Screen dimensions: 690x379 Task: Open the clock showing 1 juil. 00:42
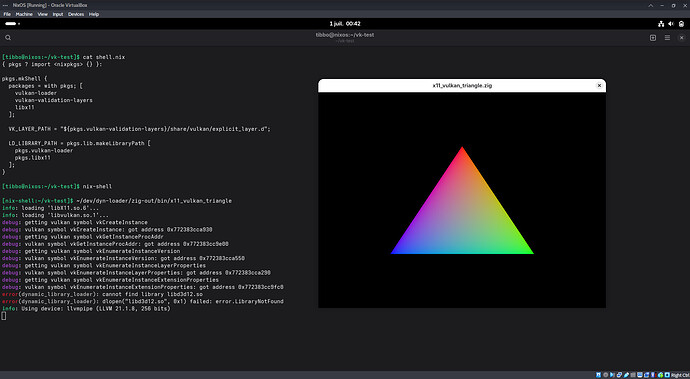pos(345,24)
